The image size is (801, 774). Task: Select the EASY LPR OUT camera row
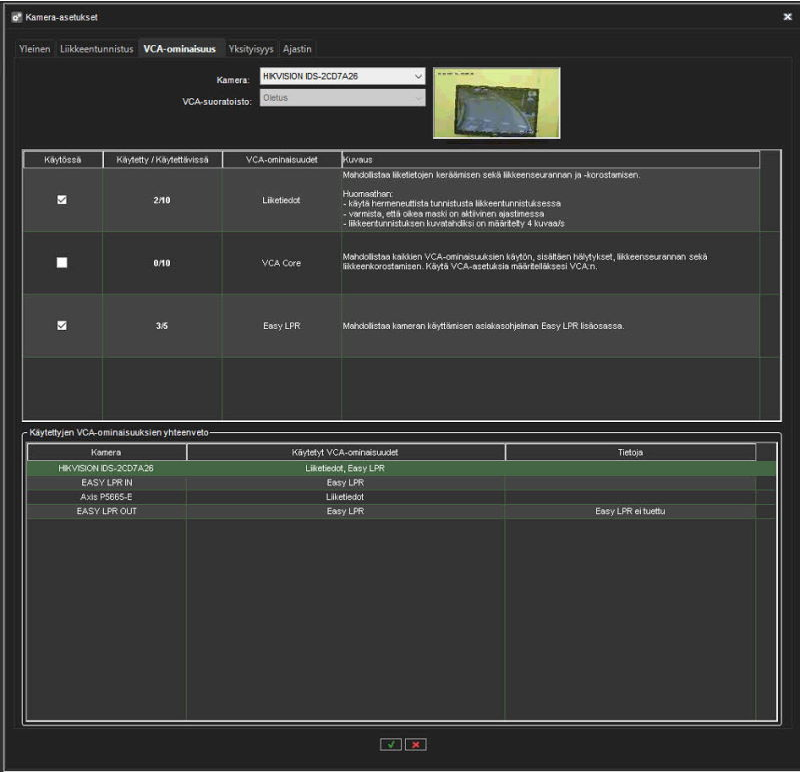(106, 511)
